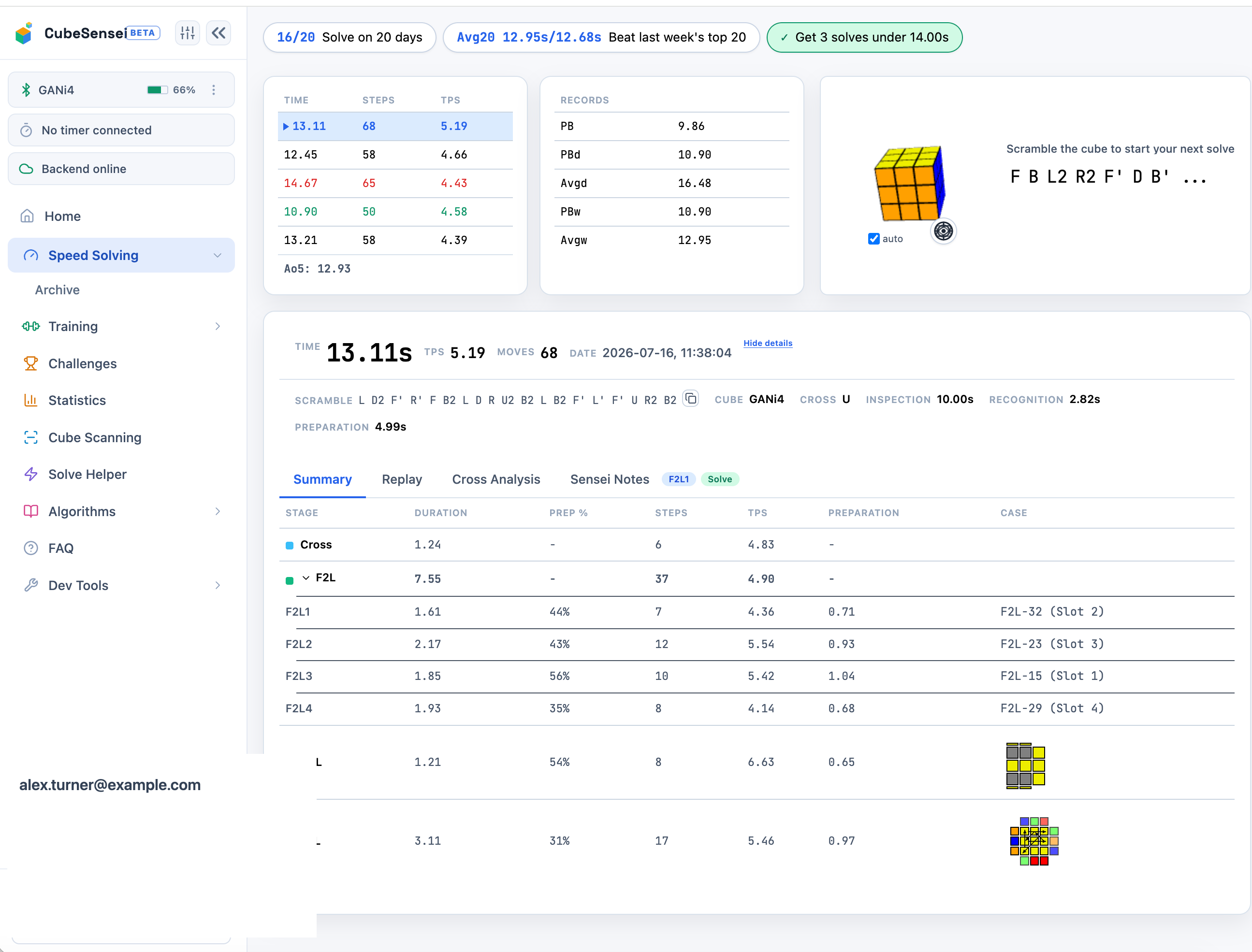Click Get 3 solves under 14.00s pill

point(864,37)
